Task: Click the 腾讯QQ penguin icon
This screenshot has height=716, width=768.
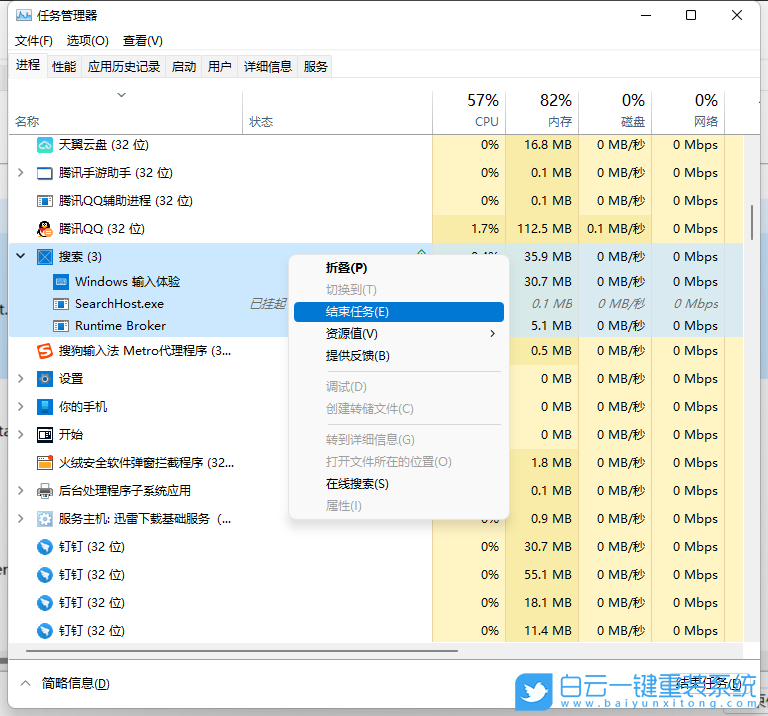Action: (45, 229)
